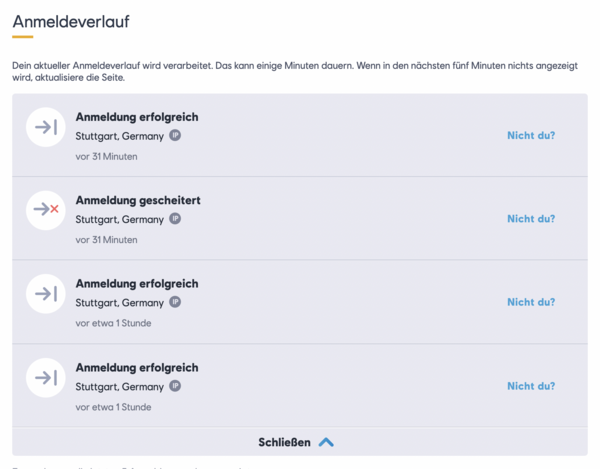This screenshot has height=469, width=600.
Task: Click the 'vor 31 Minuten' timestamp on failed entry
Action: [106, 240]
